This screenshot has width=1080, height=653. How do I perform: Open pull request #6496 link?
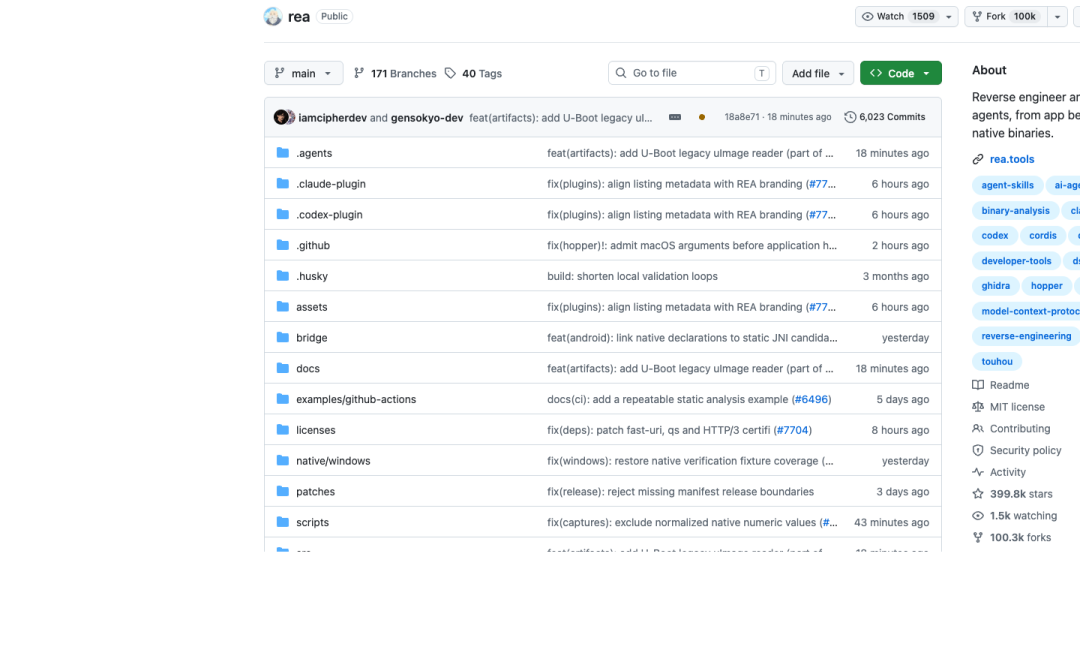point(811,400)
